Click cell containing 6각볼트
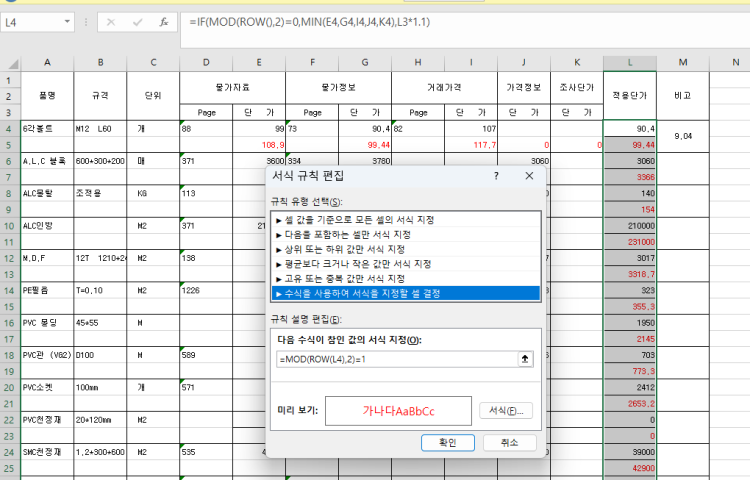 tap(47, 129)
